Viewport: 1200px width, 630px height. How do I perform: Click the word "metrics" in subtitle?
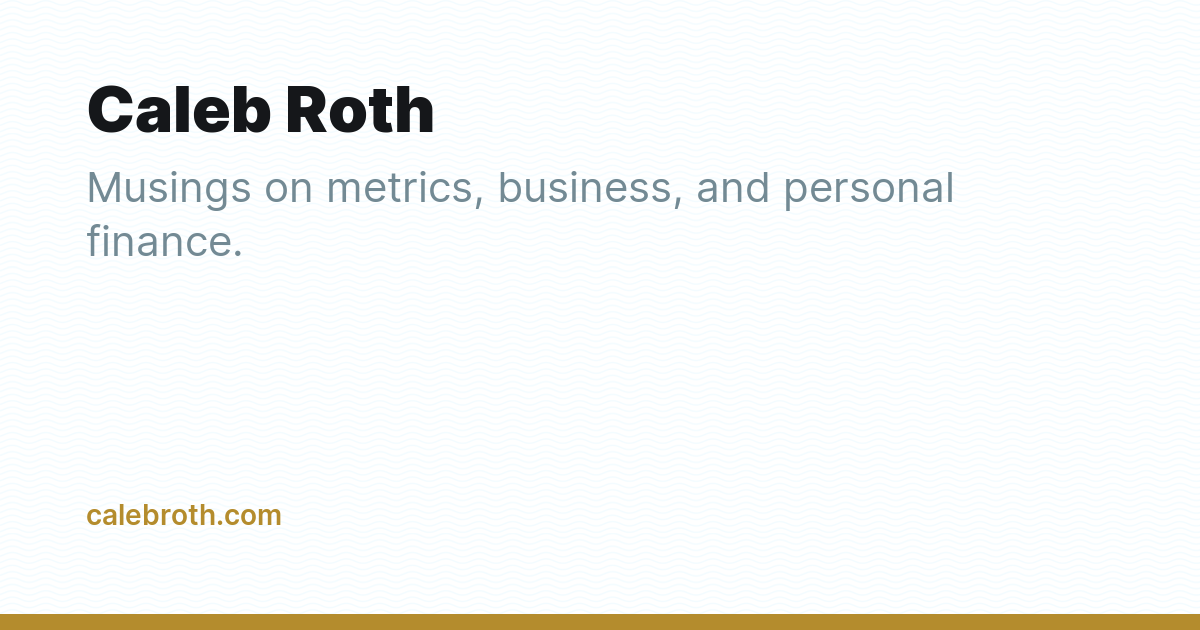(406, 188)
